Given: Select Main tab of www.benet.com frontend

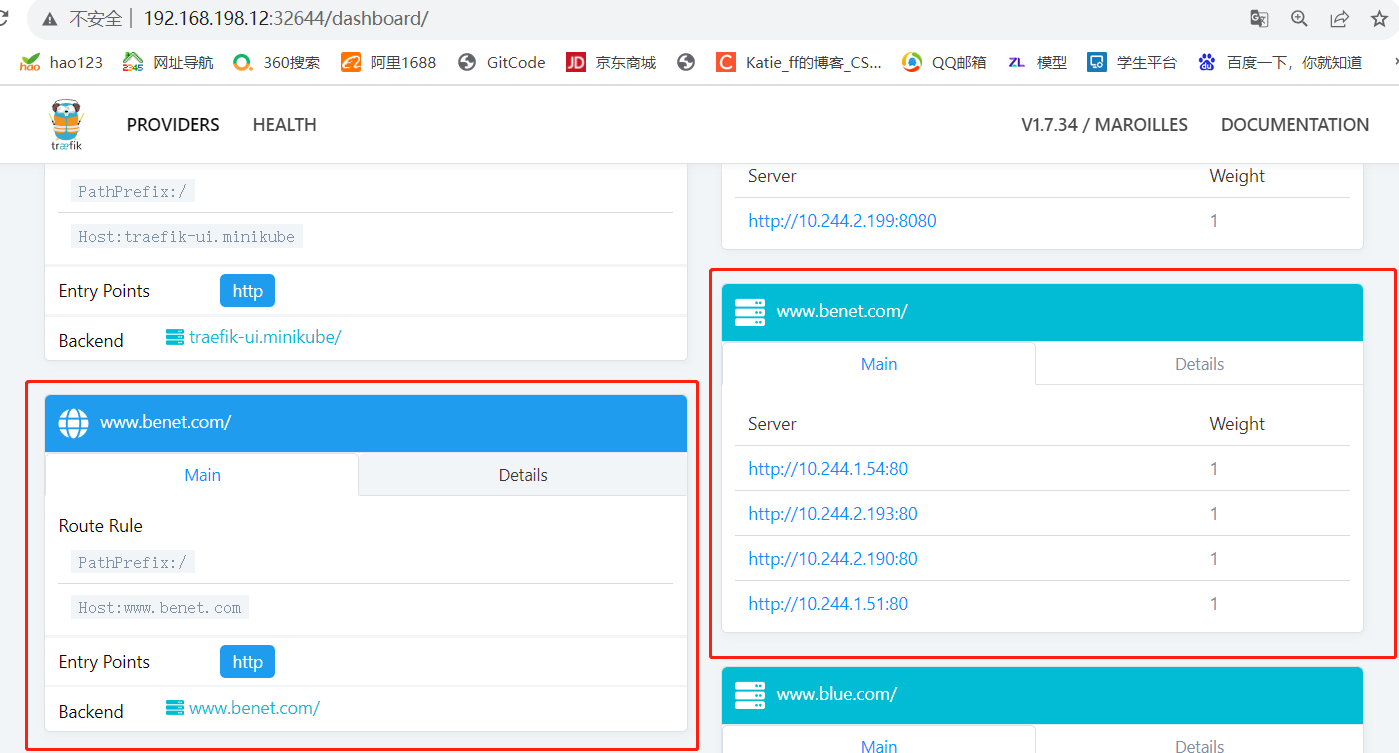Looking at the screenshot, I should 202,475.
